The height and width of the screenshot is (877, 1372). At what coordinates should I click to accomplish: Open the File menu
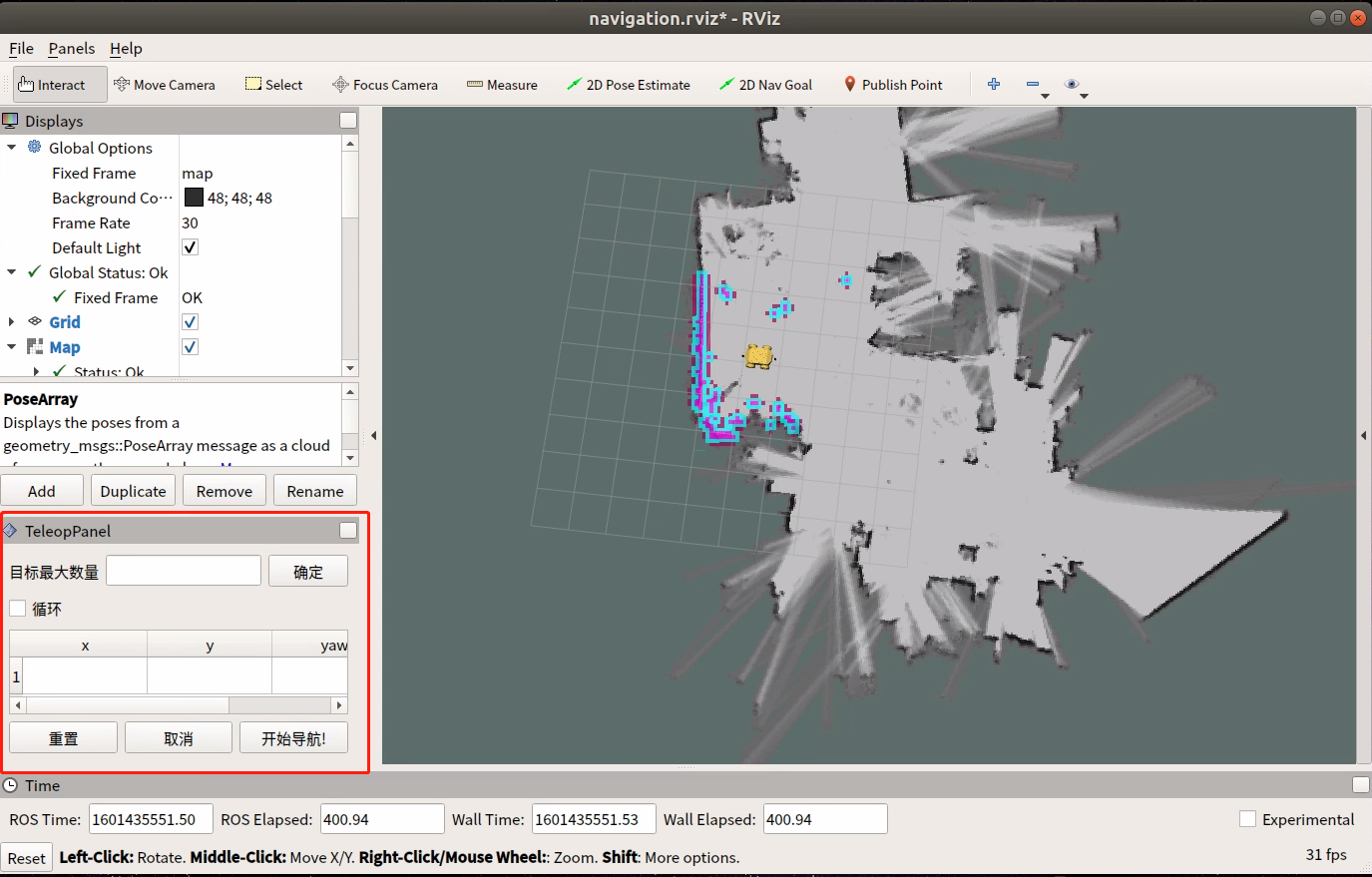tap(21, 48)
